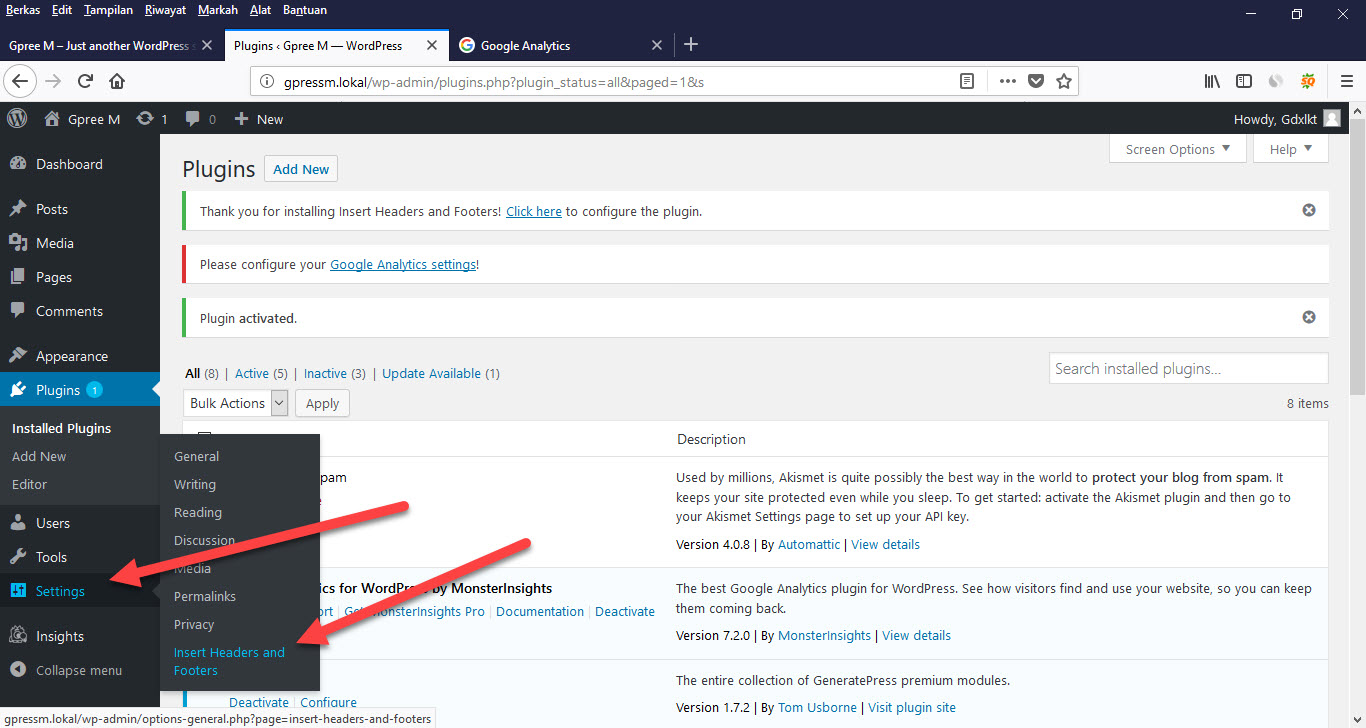
Task: Toggle the Firefox sidebar icon
Action: pyautogui.click(x=1244, y=81)
